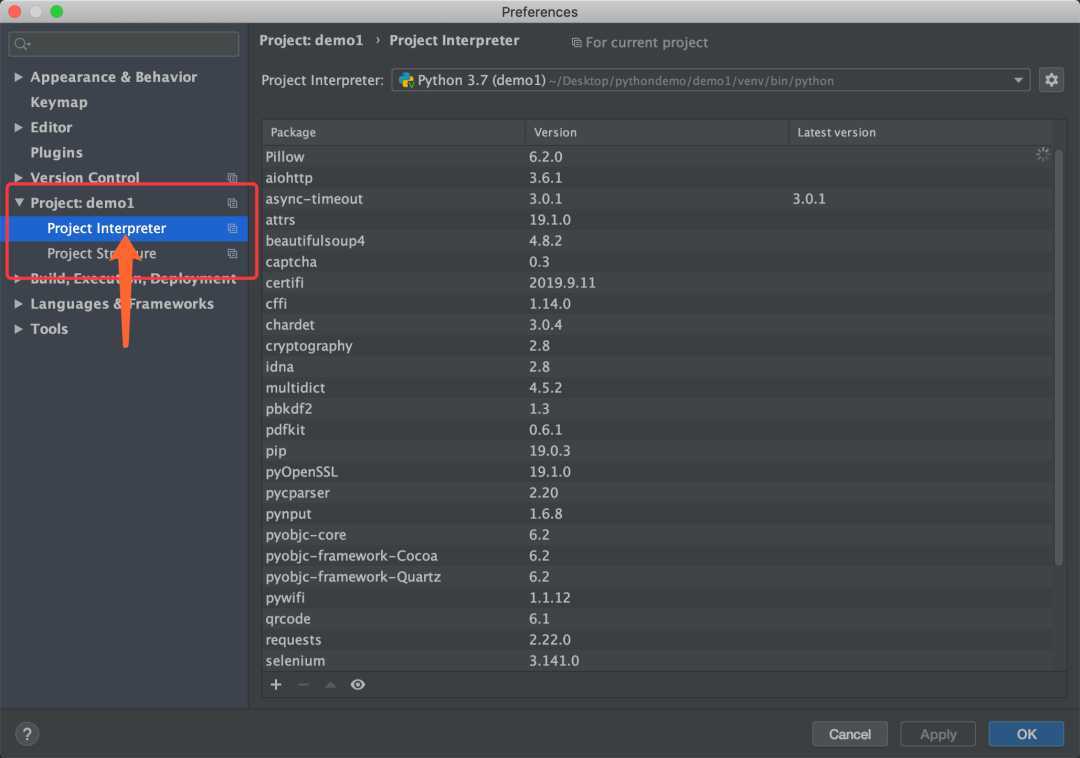This screenshot has height=758, width=1080.
Task: Select the captcha package row
Action: point(657,262)
